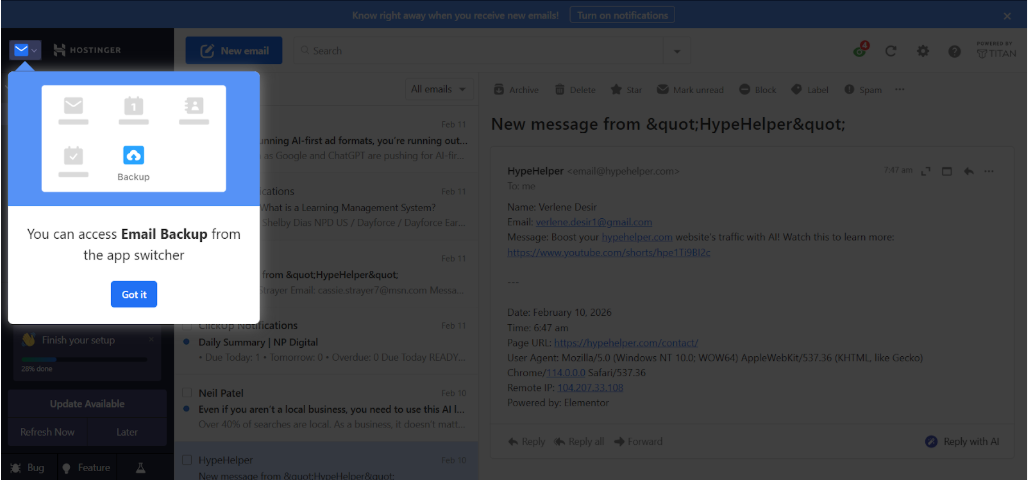Open the labs flask icon
The image size is (1028, 480).
140,468
